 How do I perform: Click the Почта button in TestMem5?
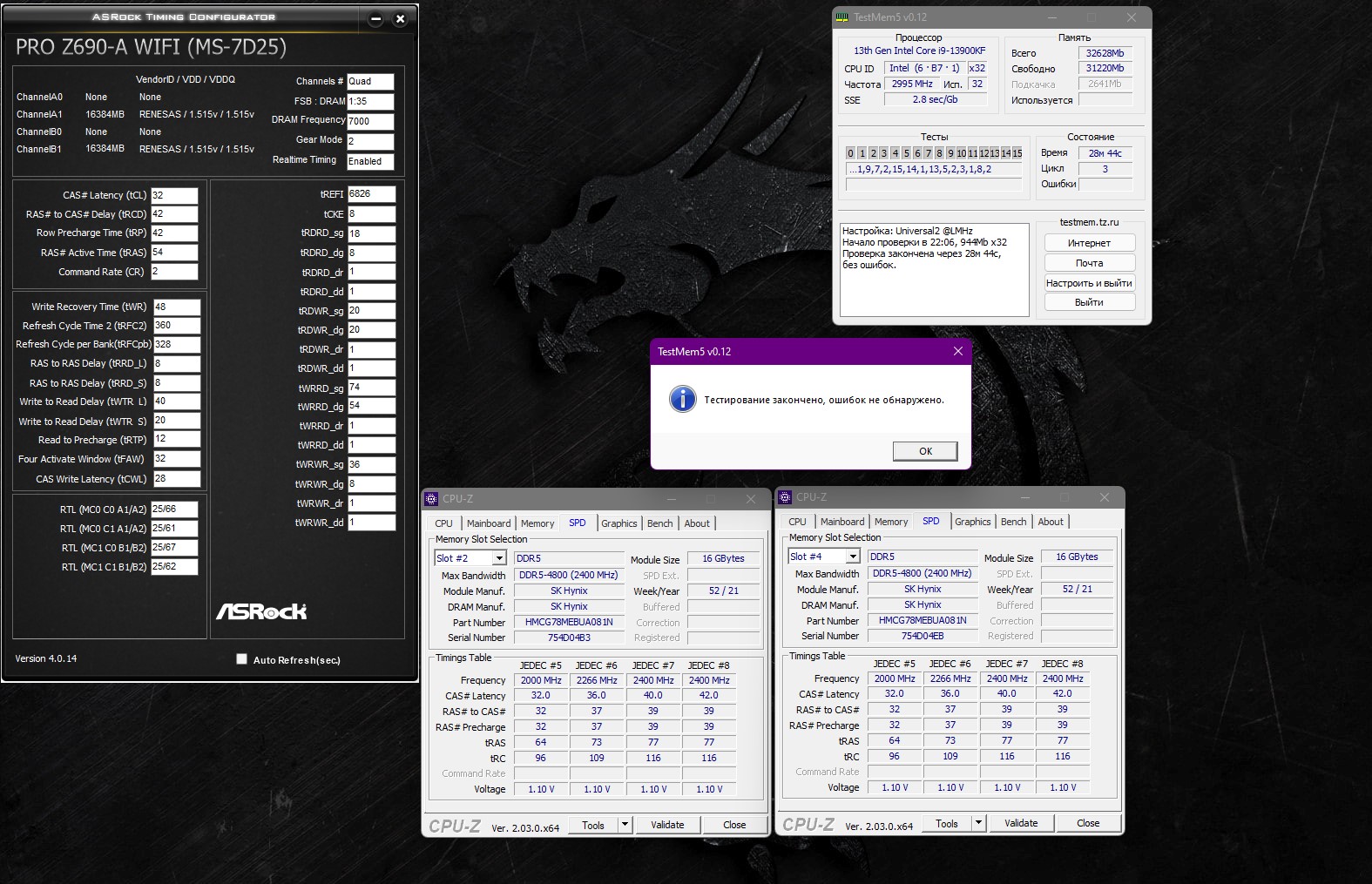1090,263
